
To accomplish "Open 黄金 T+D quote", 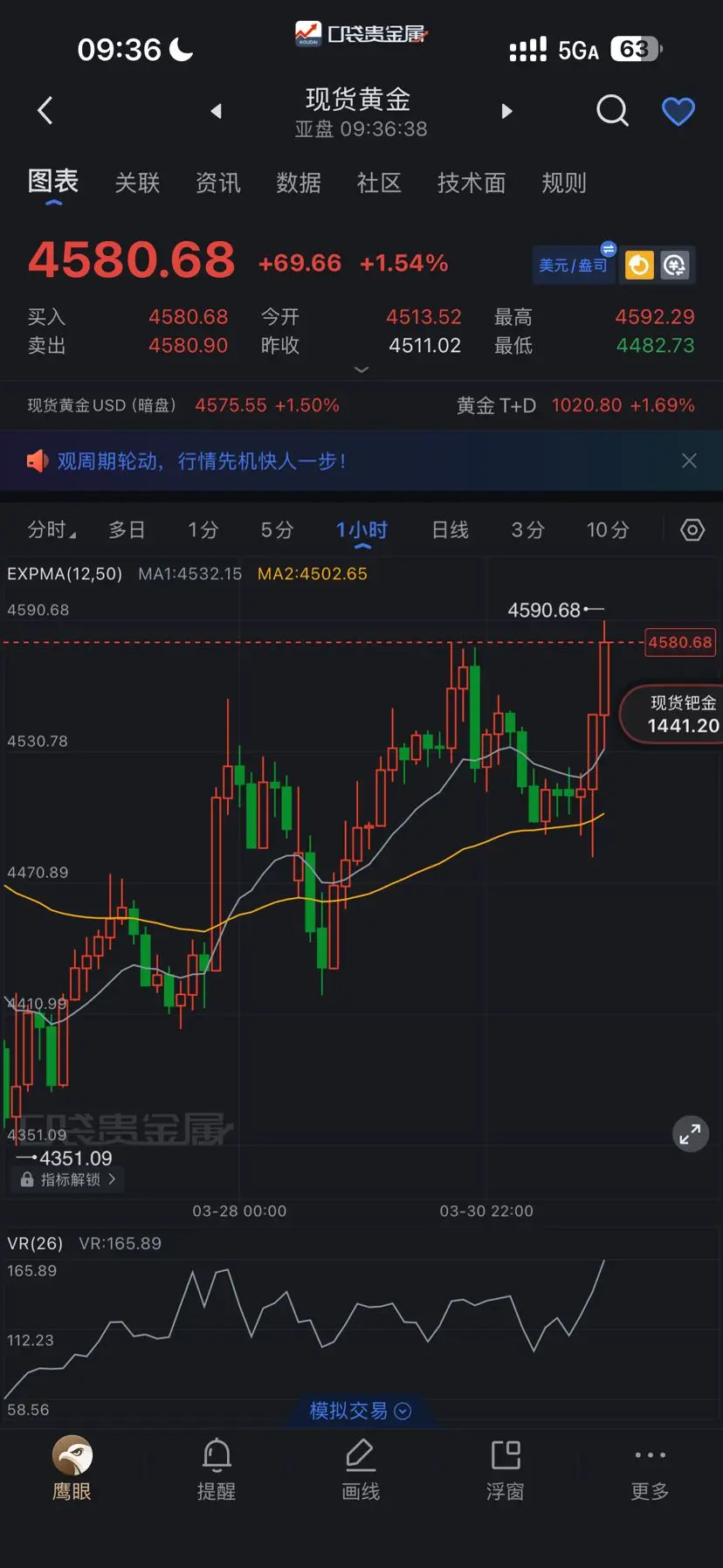I will point(575,405).
